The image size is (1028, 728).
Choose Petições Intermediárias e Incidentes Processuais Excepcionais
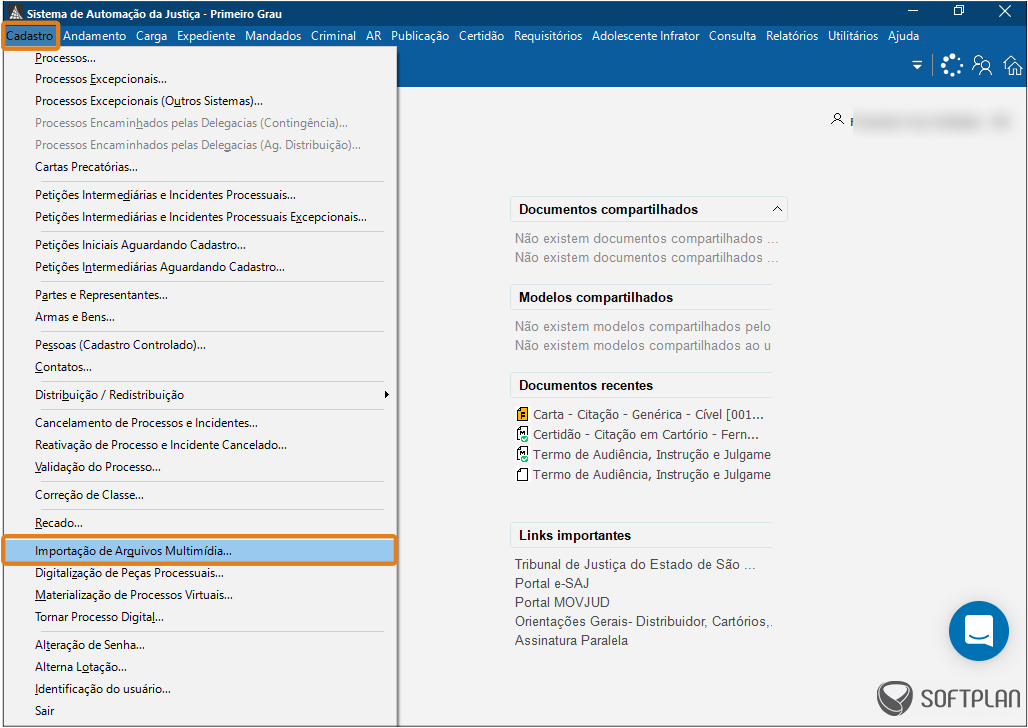200,217
